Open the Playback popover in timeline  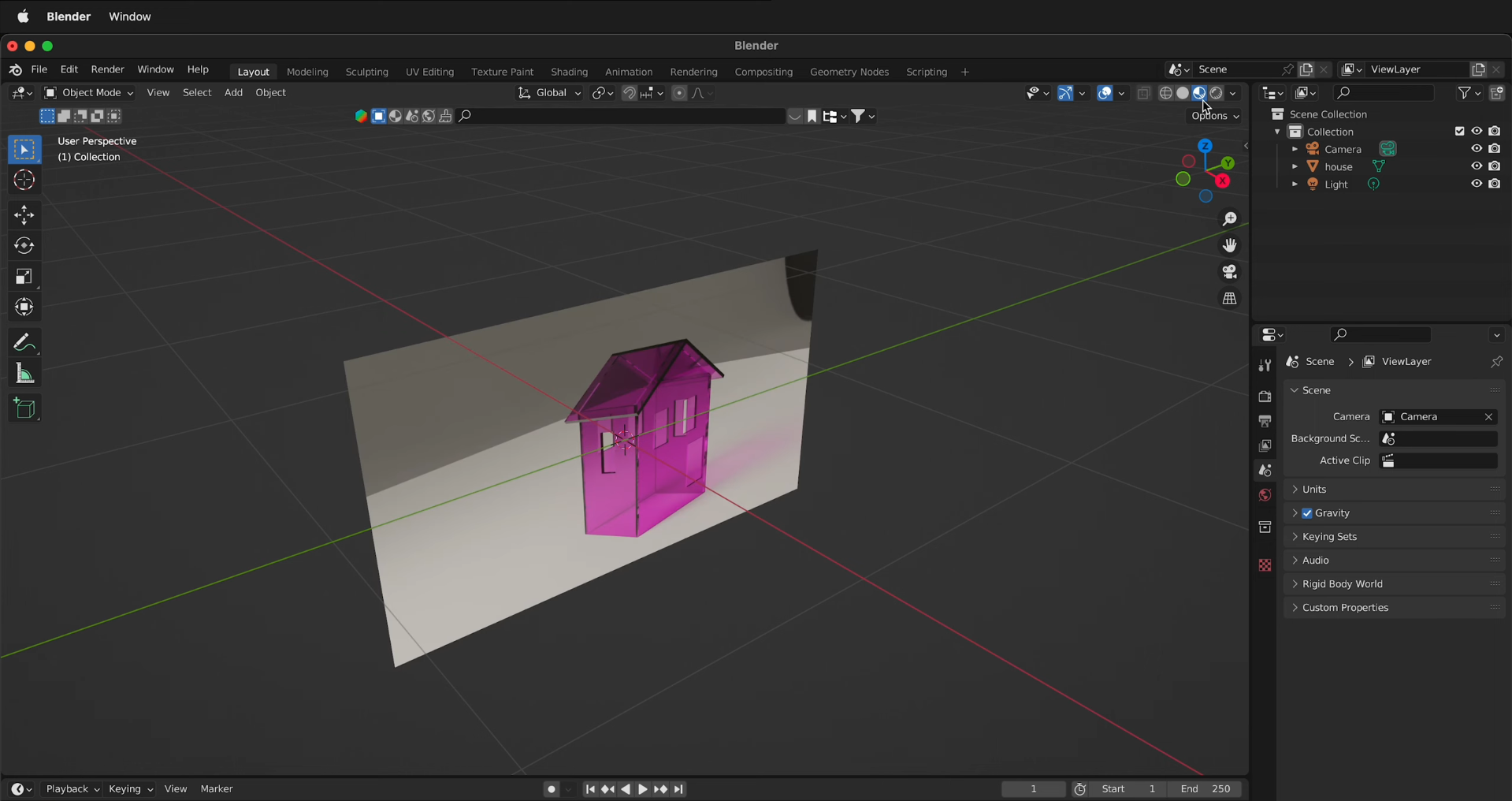(x=72, y=789)
